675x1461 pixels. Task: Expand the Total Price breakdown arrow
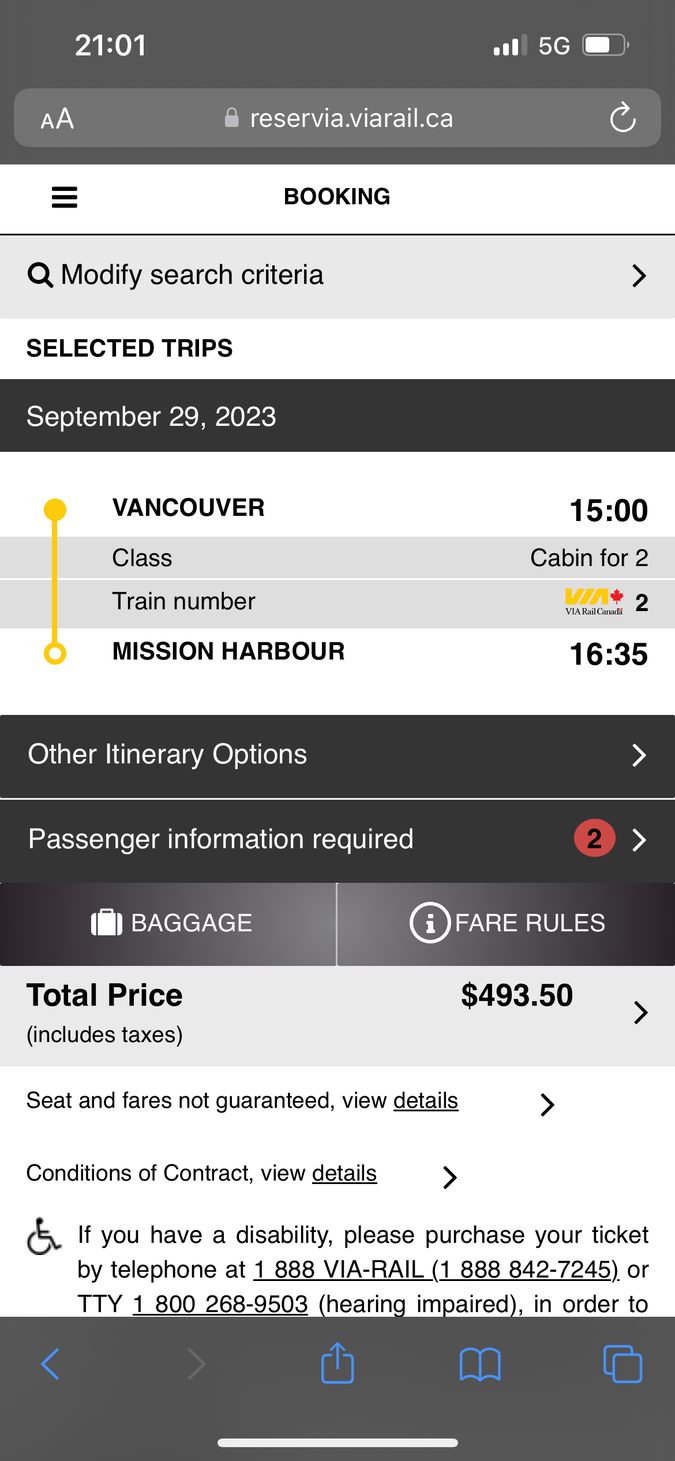click(x=640, y=1013)
